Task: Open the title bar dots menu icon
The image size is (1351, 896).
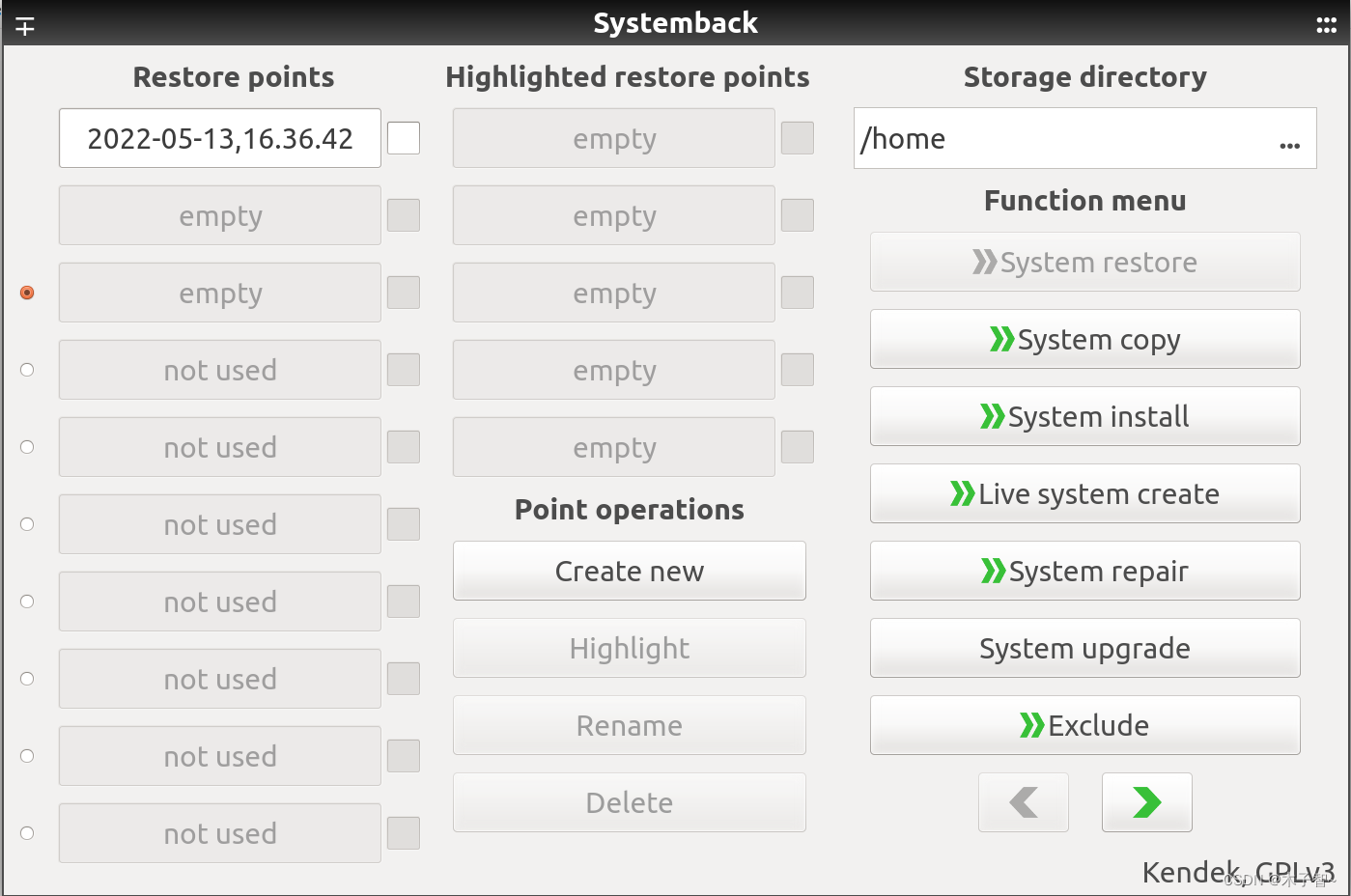Action: point(1326,26)
